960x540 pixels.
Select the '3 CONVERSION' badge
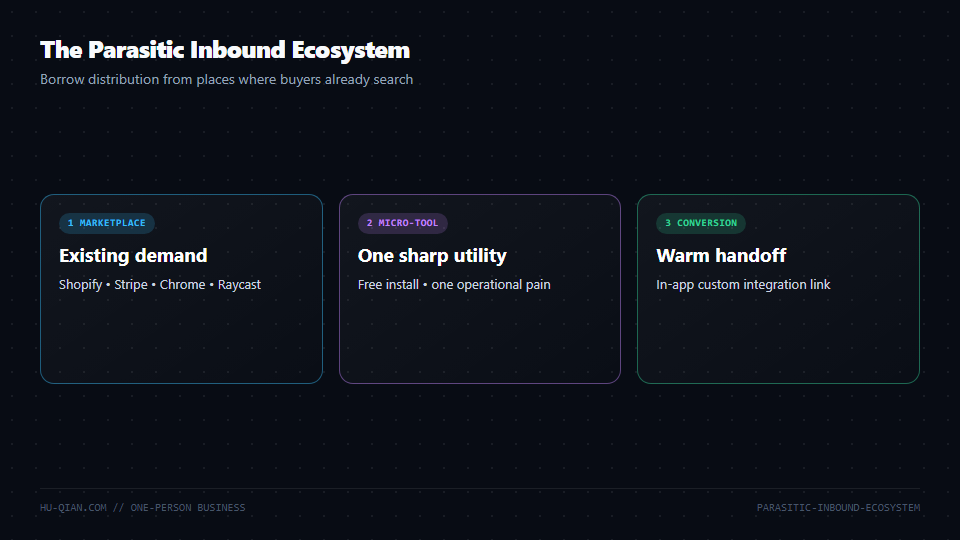point(701,223)
